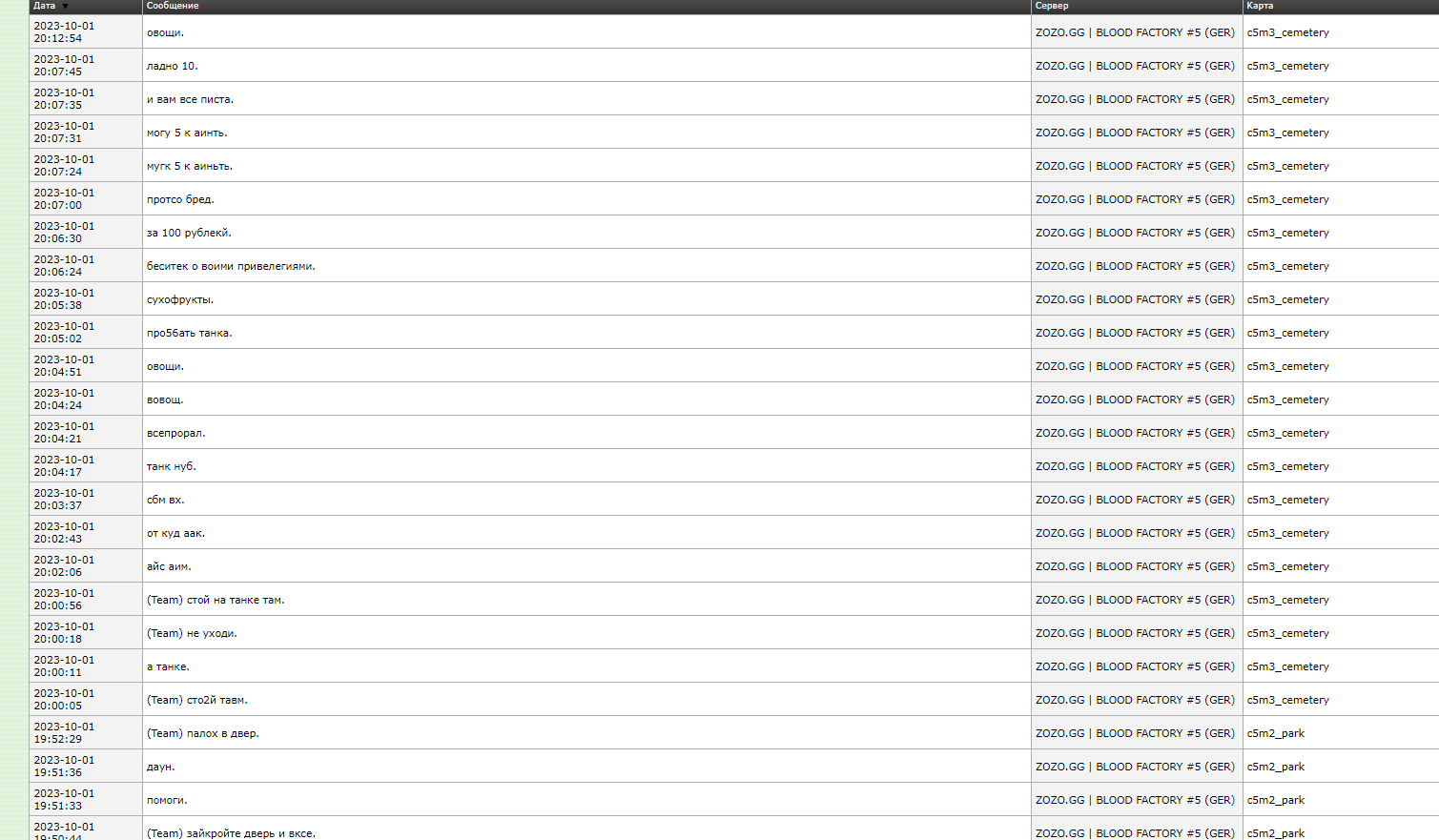The width and height of the screenshot is (1439, 840).
Task: Open the server link in the 'помоги.' row
Action: tap(1135, 800)
